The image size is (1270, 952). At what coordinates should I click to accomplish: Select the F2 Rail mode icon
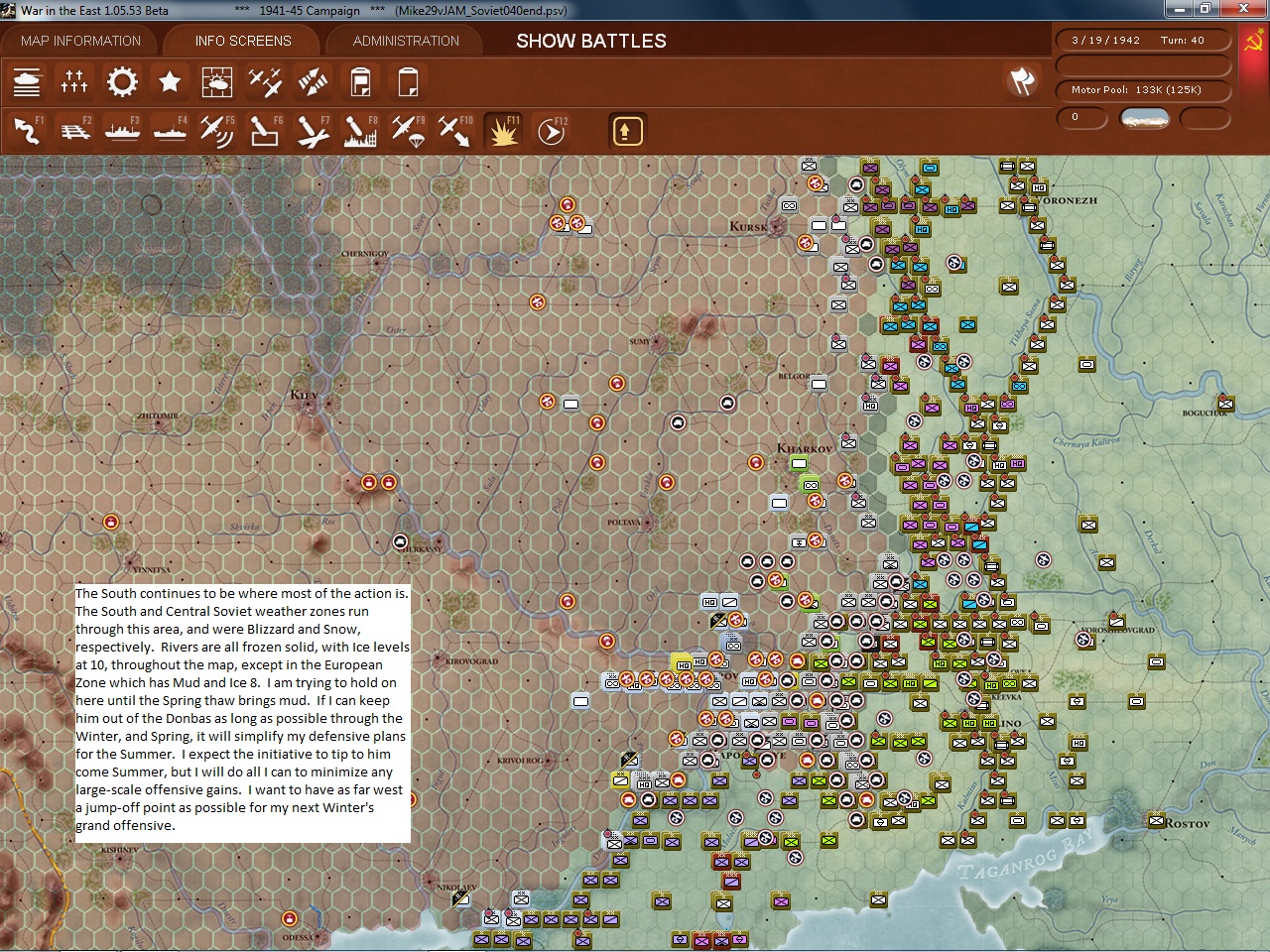click(x=74, y=130)
